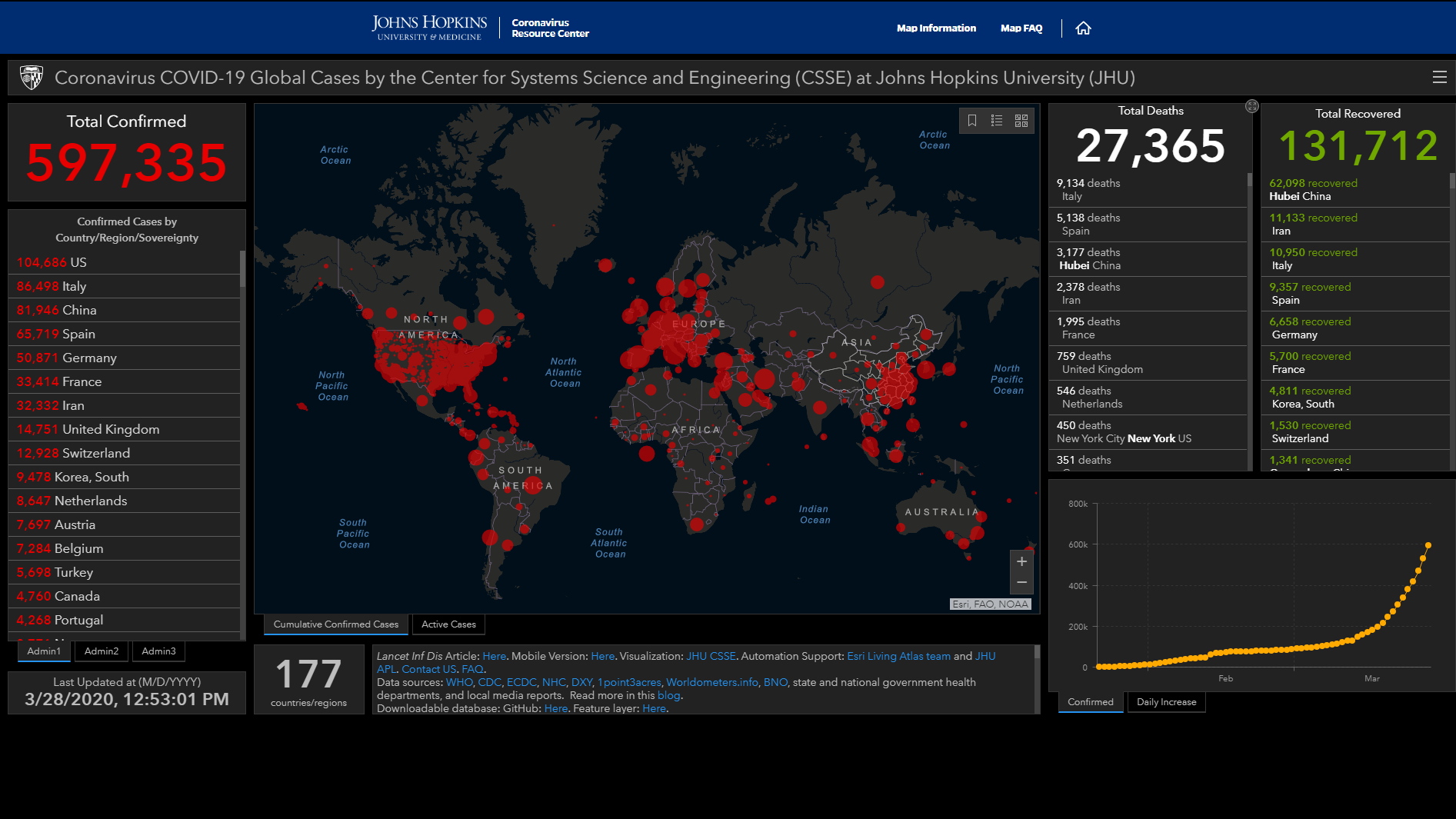Viewport: 1456px width, 819px height.
Task: Select Switzerland with 12,928 confirmed cases
Action: 124,453
